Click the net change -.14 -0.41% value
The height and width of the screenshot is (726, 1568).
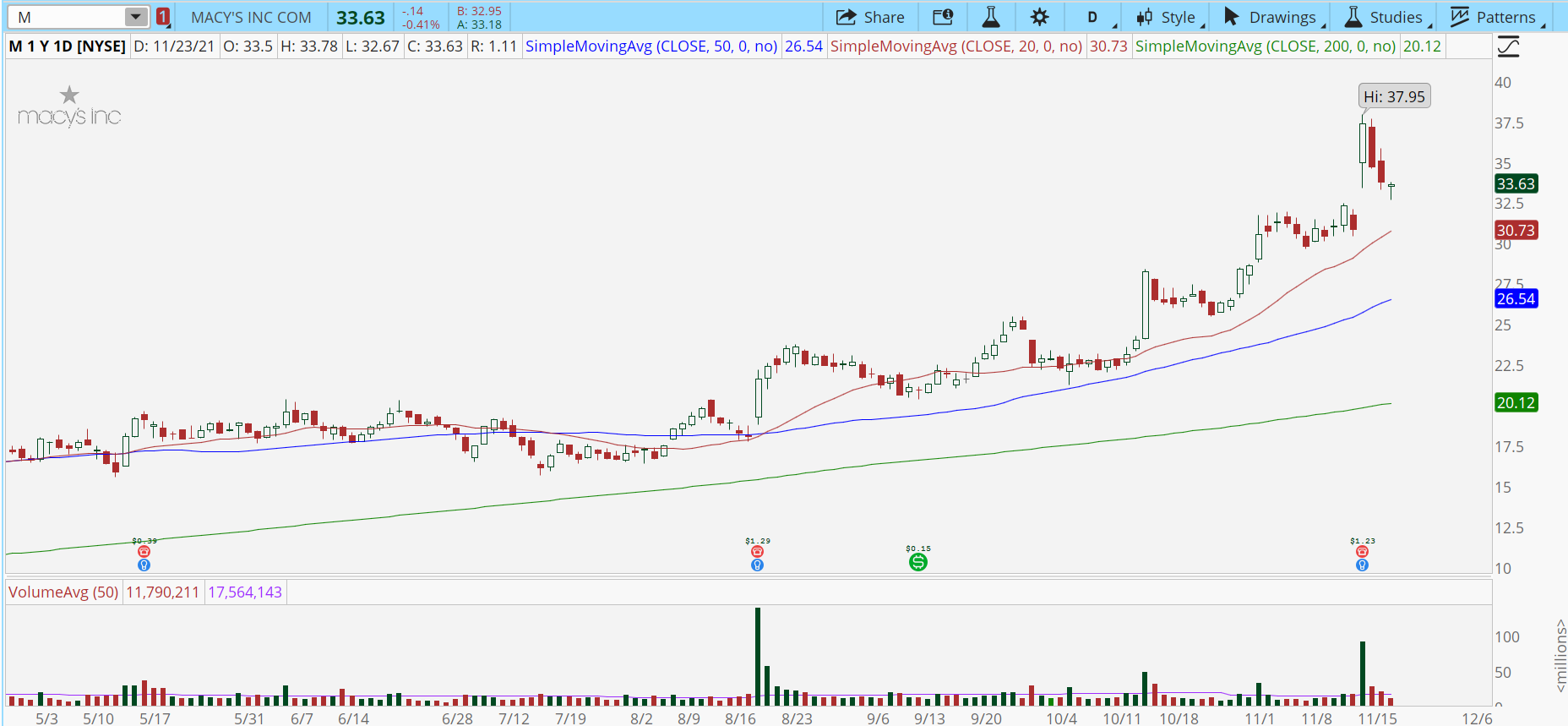click(x=421, y=18)
